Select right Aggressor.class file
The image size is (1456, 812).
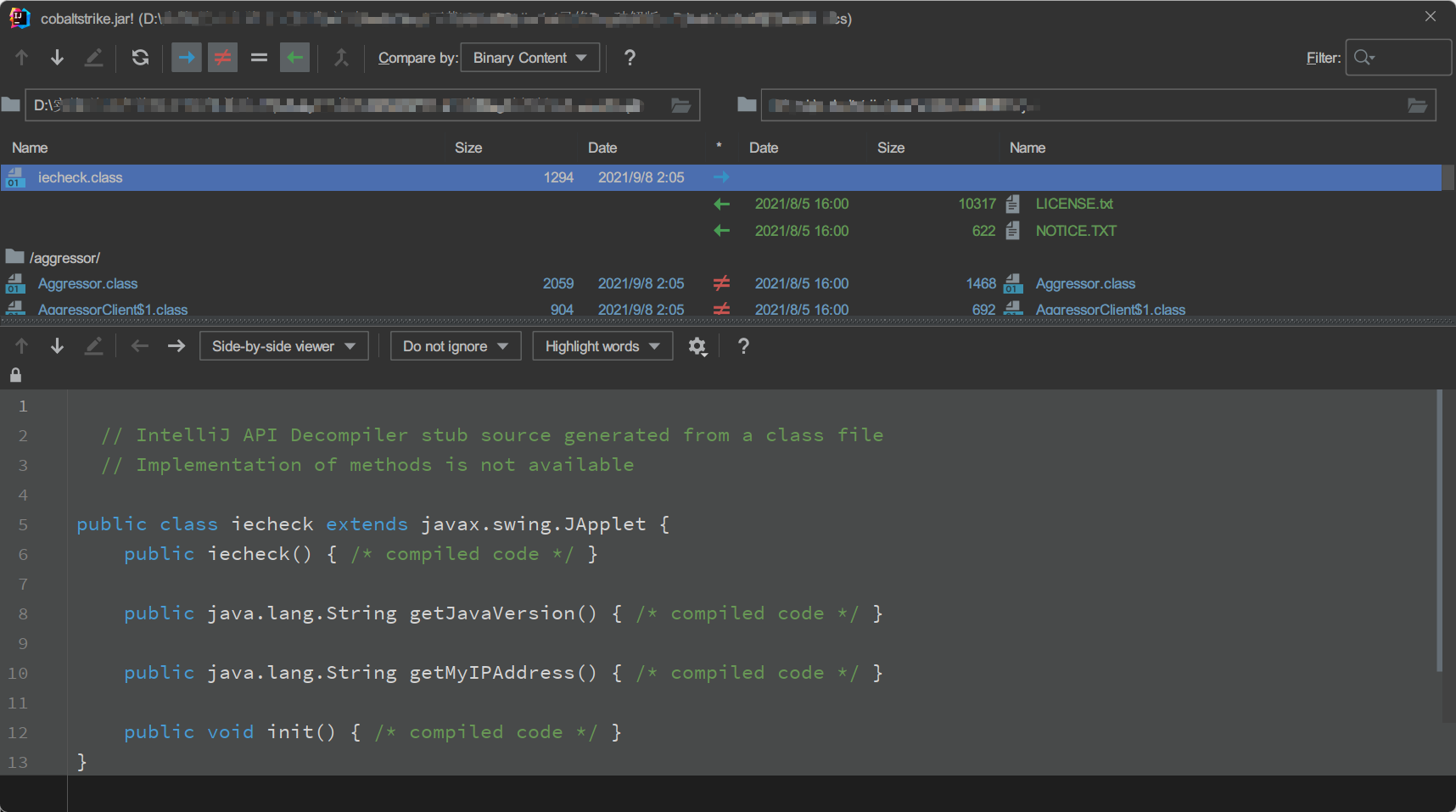click(1085, 283)
